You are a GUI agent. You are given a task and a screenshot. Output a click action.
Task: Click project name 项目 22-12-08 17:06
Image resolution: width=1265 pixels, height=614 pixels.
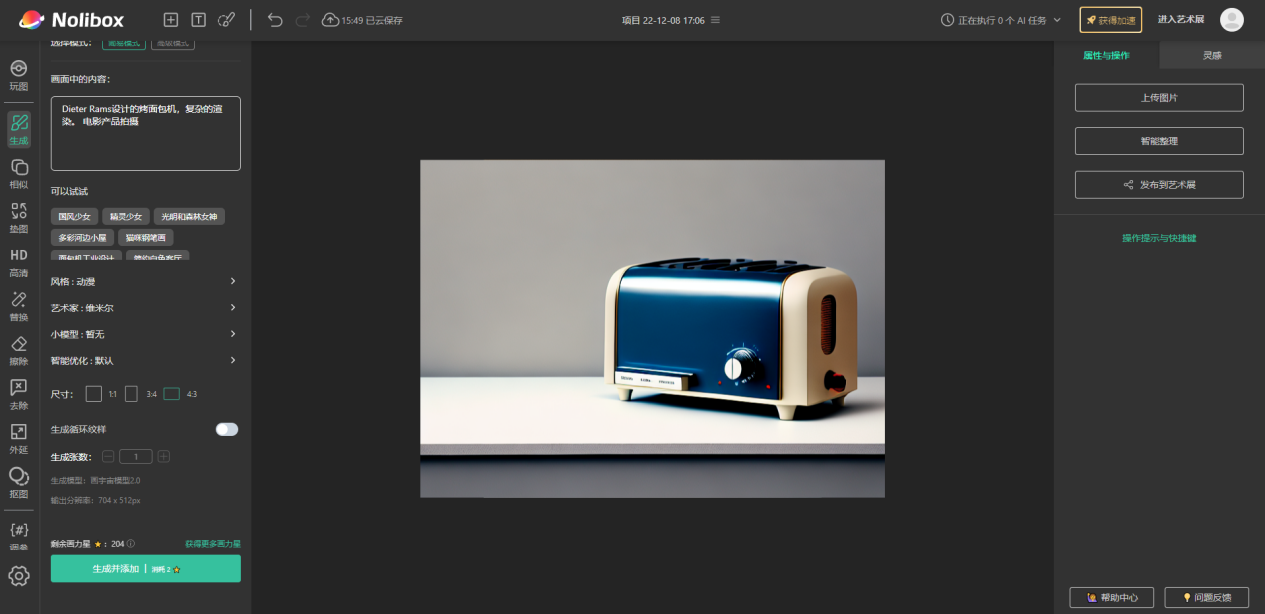click(663, 20)
